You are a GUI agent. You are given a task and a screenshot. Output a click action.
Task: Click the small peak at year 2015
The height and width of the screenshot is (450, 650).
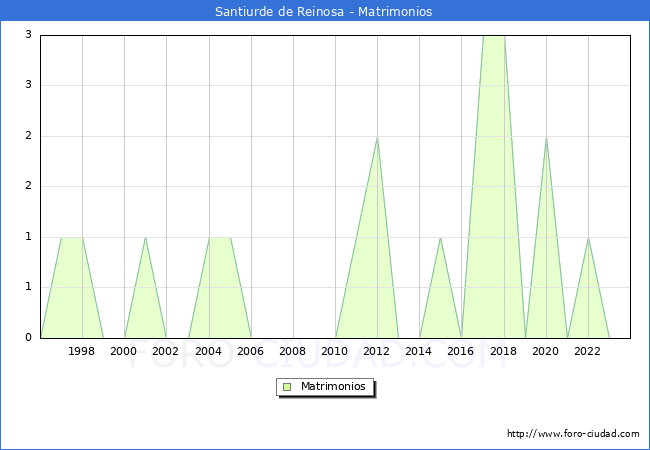(x=440, y=238)
